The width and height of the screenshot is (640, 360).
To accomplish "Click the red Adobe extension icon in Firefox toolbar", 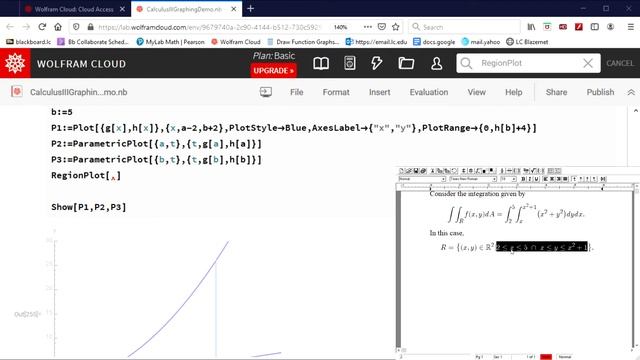I will [x=579, y=27].
